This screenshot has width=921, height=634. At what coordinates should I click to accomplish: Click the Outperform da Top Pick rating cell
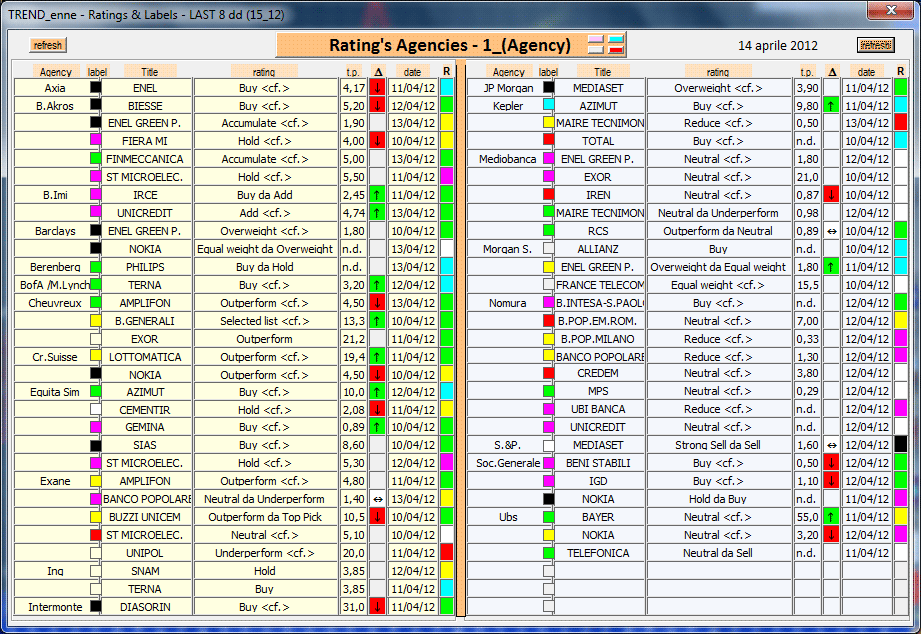pos(265,517)
